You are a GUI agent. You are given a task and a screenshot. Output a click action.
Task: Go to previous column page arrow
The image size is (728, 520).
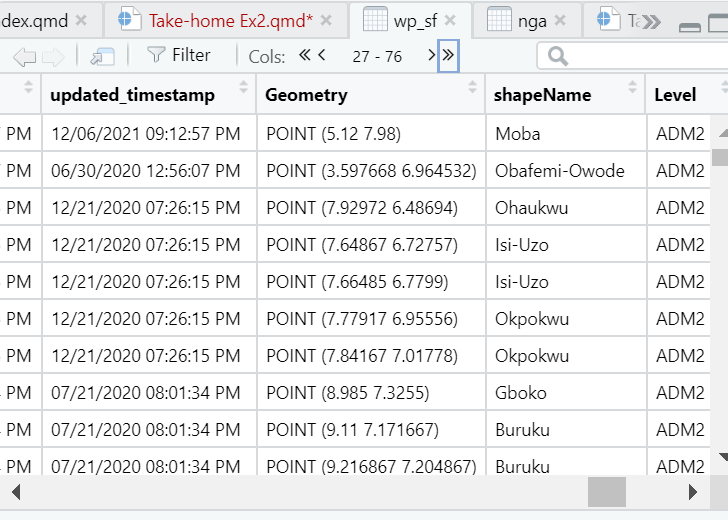click(x=322, y=56)
